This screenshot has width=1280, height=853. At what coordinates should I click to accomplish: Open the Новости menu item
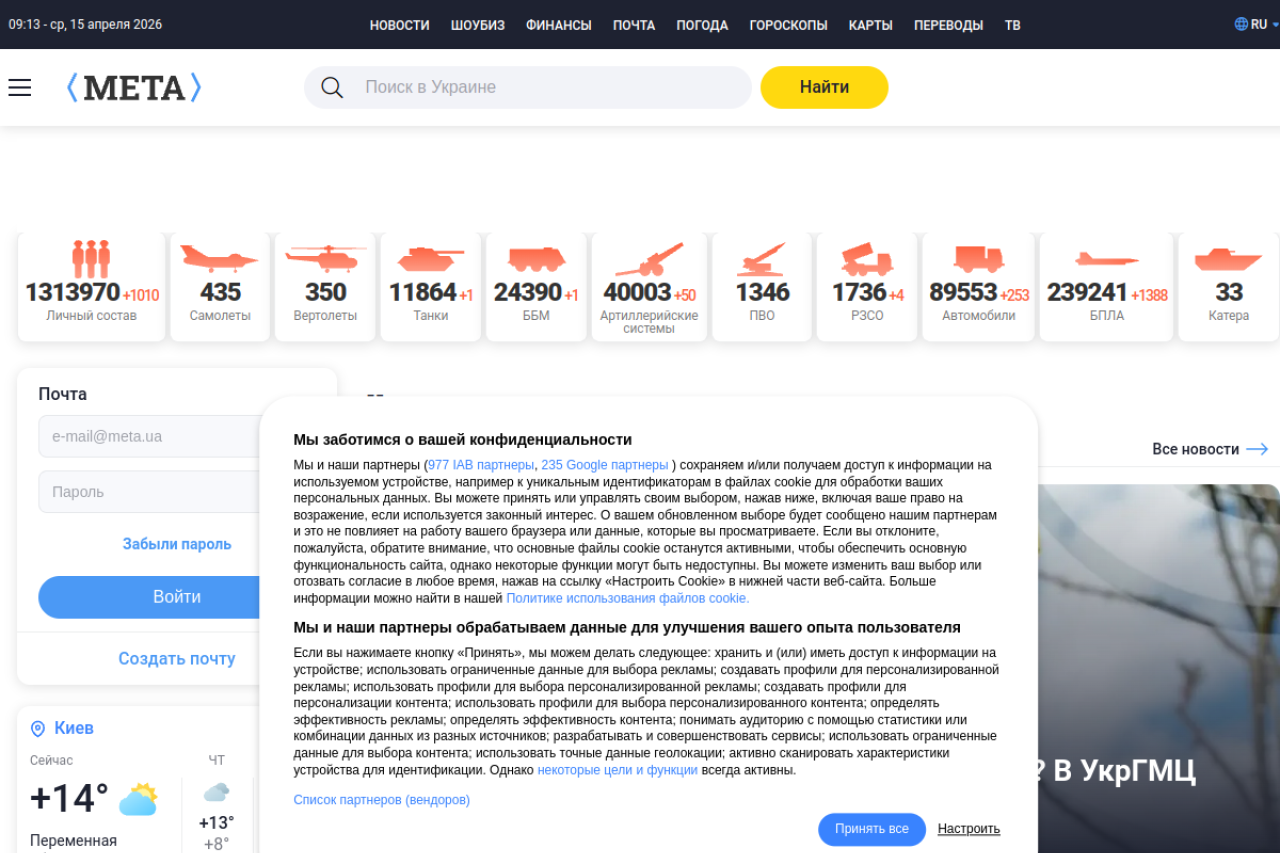coord(399,25)
